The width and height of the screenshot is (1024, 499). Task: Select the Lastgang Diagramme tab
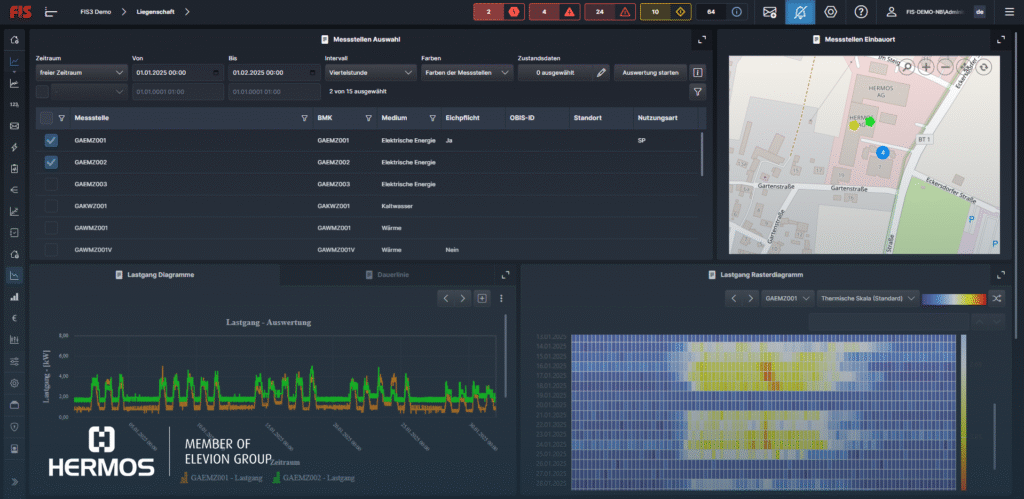(155, 275)
